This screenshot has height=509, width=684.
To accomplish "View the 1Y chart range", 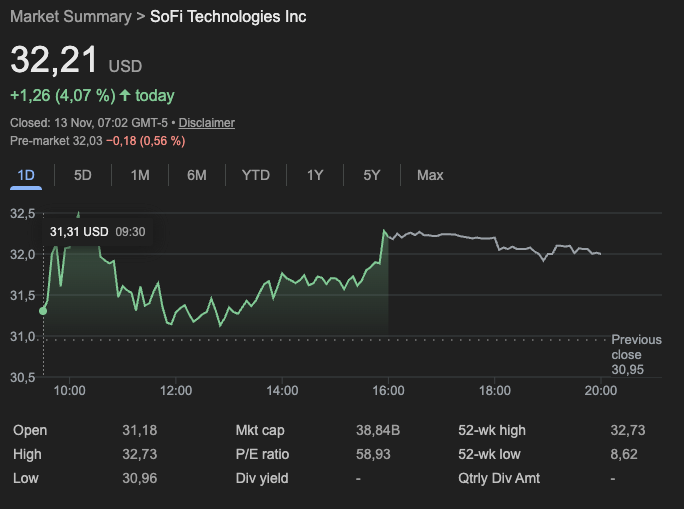I will click(315, 175).
